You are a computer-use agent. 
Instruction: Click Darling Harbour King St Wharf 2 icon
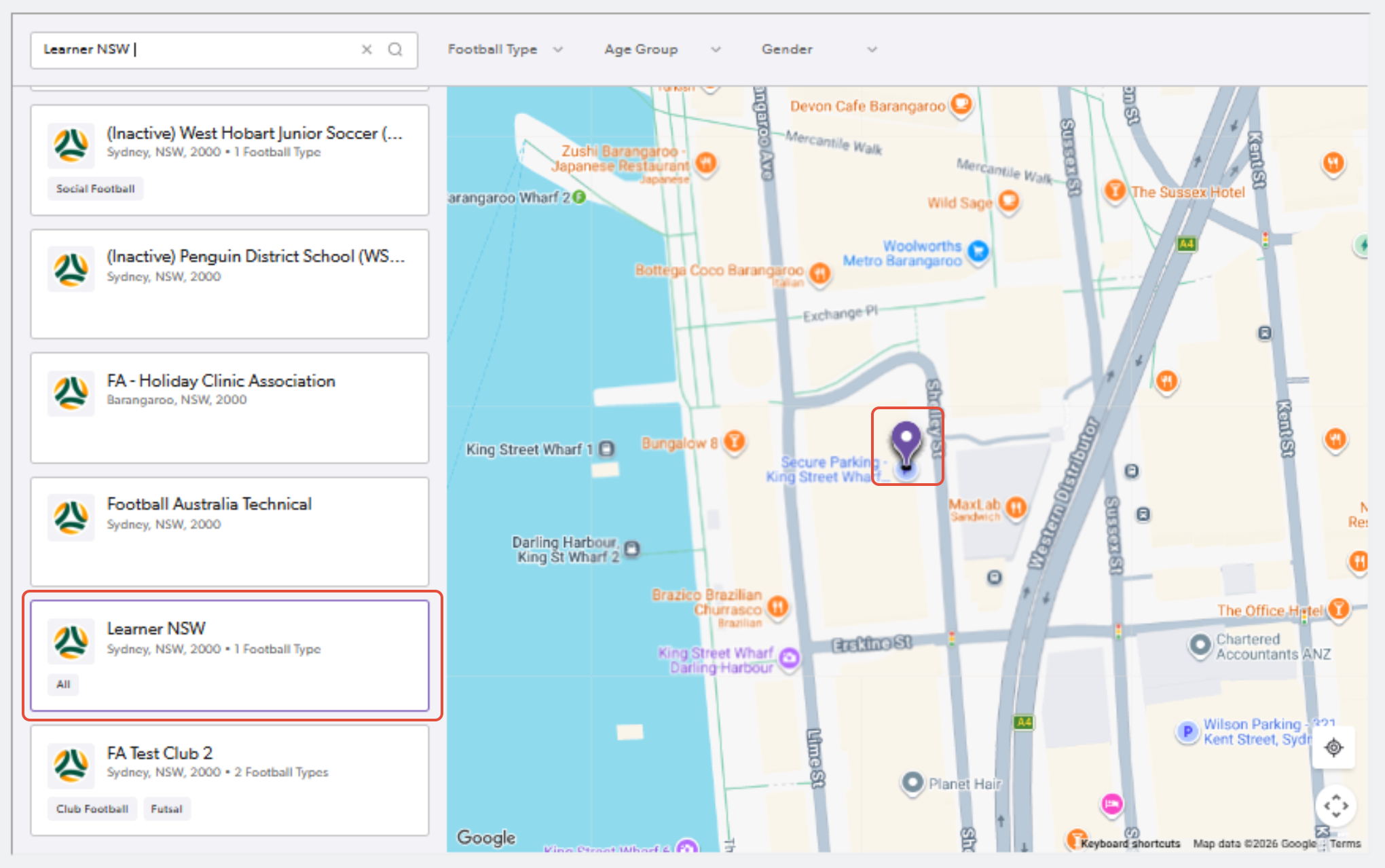631,548
